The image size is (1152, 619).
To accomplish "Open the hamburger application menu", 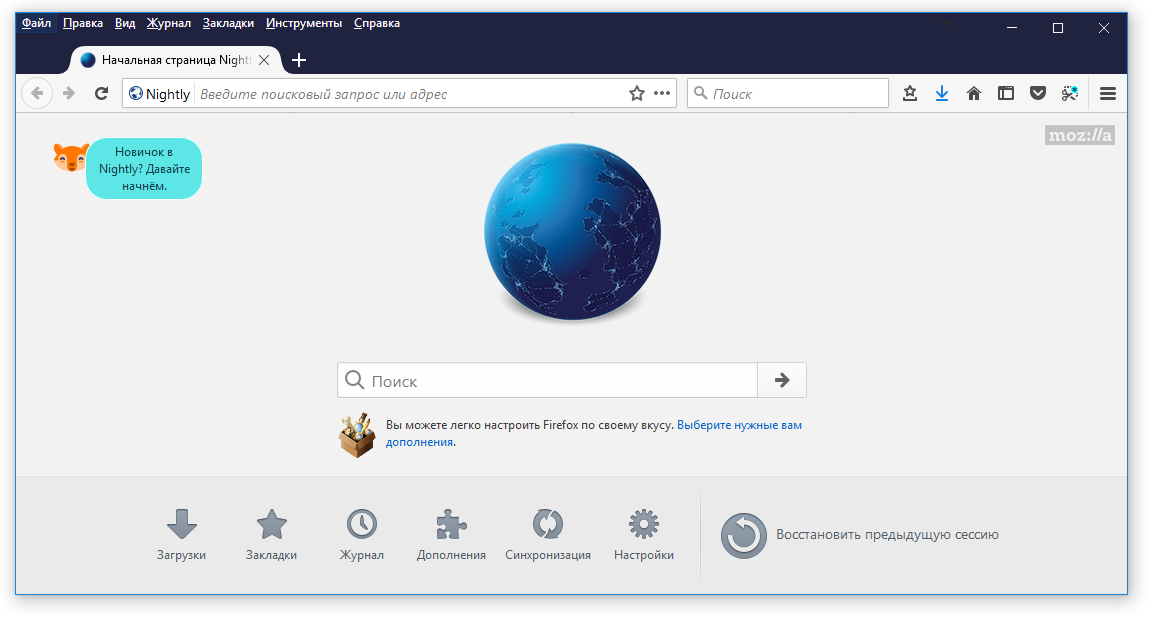I will pos(1107,93).
